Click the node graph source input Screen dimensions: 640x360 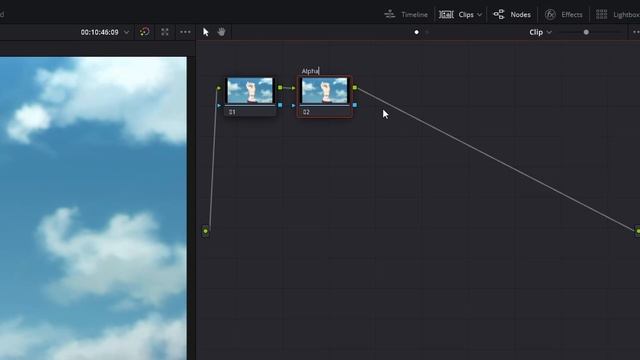point(205,231)
